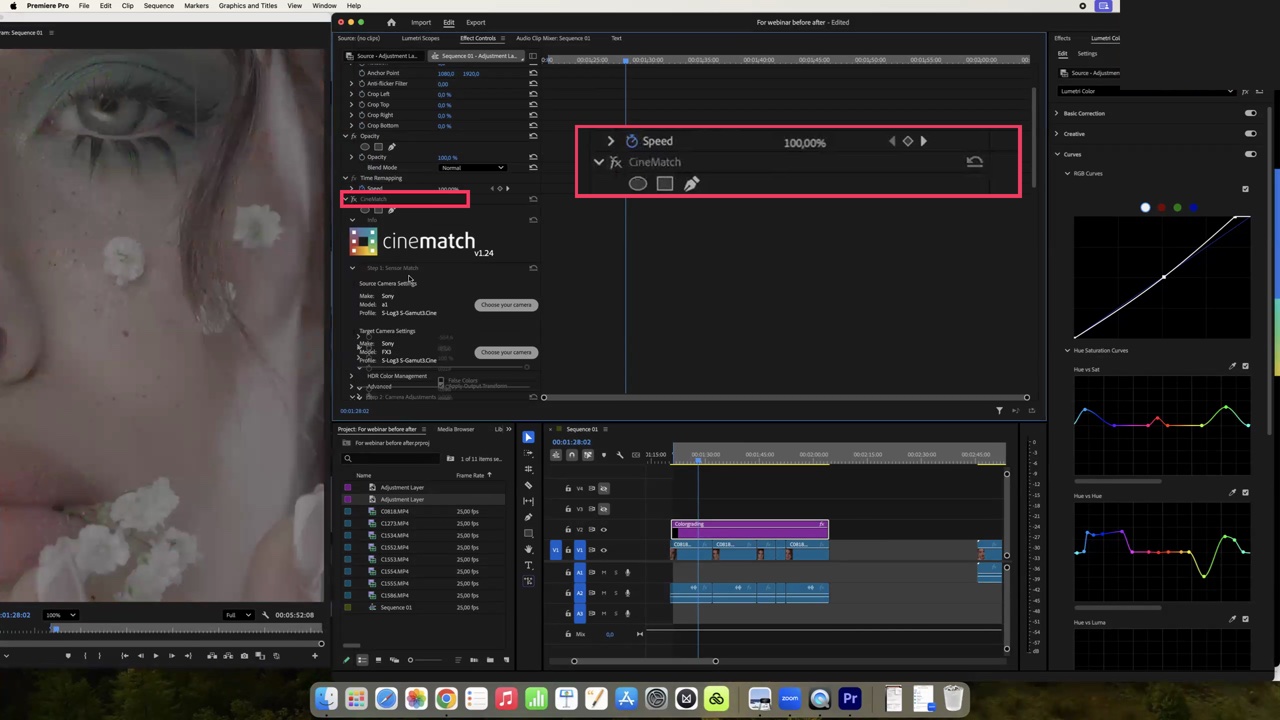Collapse the Hue Saturation Curves group
Image resolution: width=1280 pixels, height=720 pixels.
click(x=1067, y=351)
